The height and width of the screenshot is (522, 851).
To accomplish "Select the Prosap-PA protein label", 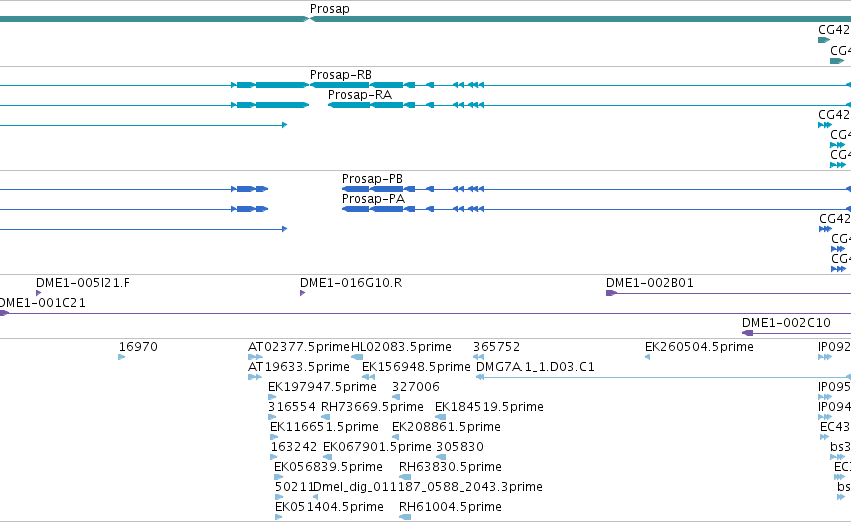I will [x=373, y=199].
